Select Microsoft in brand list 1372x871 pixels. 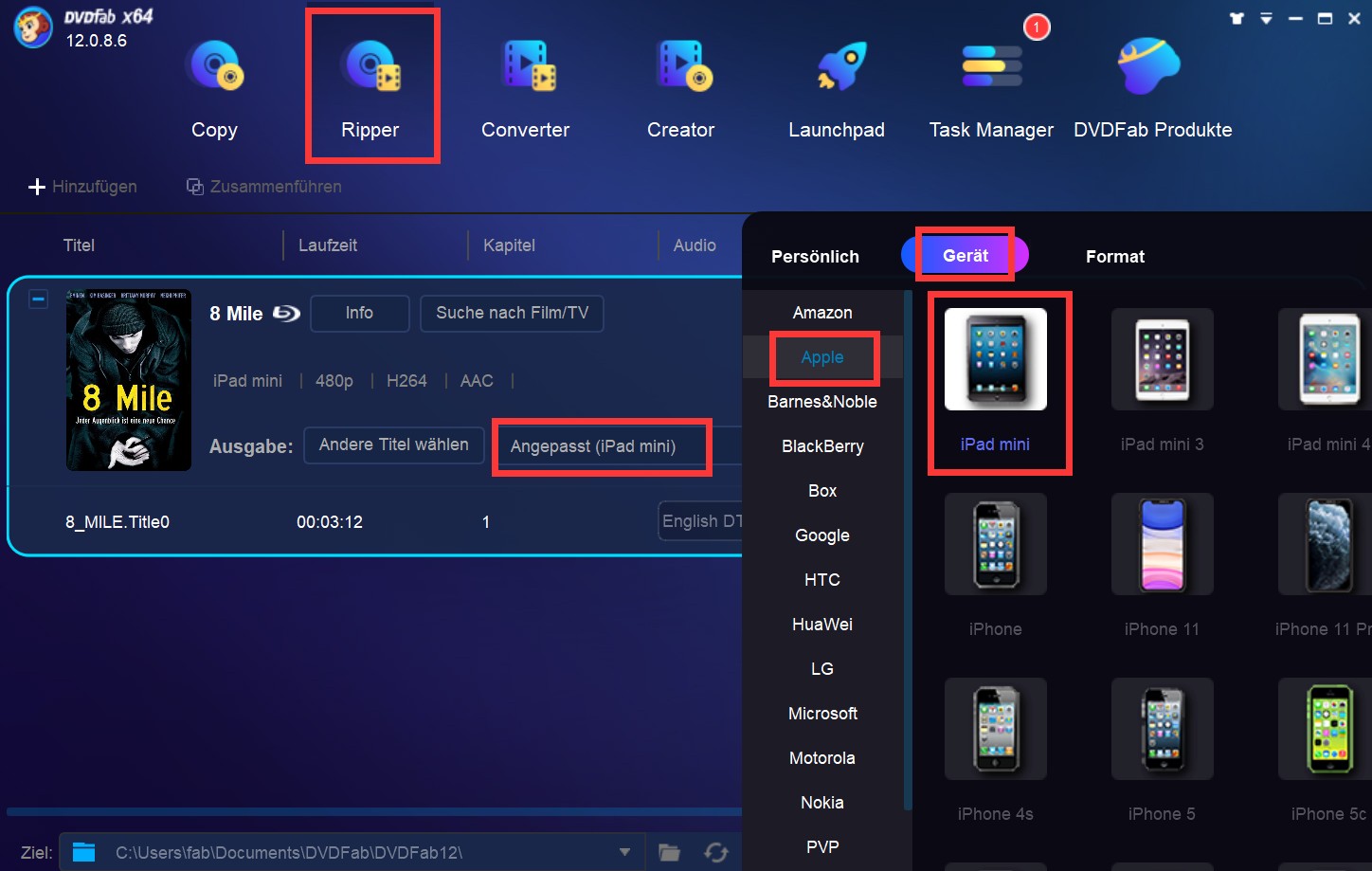point(822,714)
